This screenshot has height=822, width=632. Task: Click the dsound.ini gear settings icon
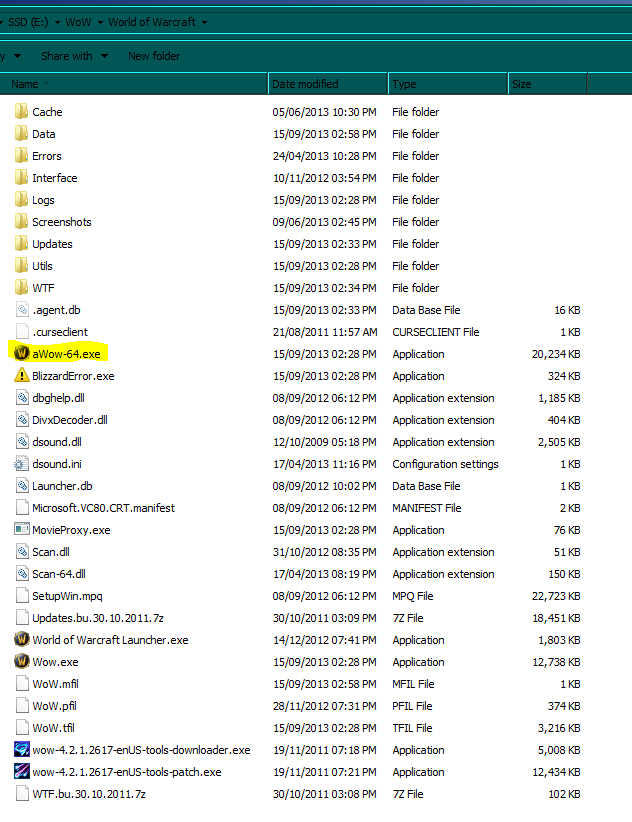point(21,464)
